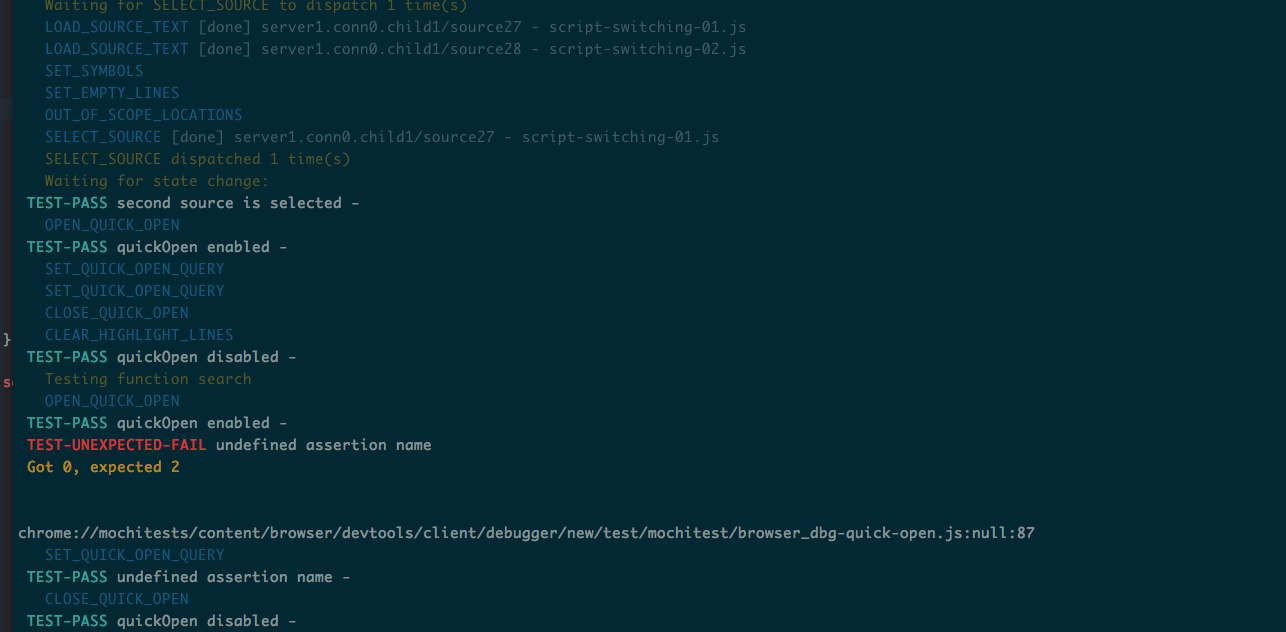Click the "SELECT_SOURCE dispatched 1 time(s)" line
Viewport: 1286px width, 632px height.
pyautogui.click(x=197, y=159)
